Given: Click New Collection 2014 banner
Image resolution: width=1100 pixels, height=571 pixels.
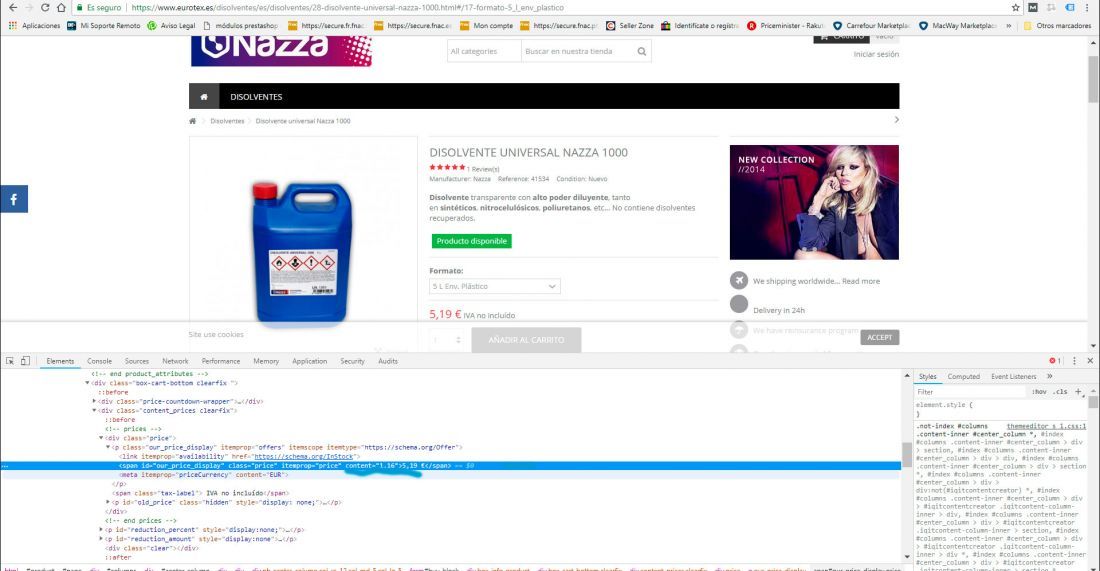Looking at the screenshot, I should click(814, 202).
